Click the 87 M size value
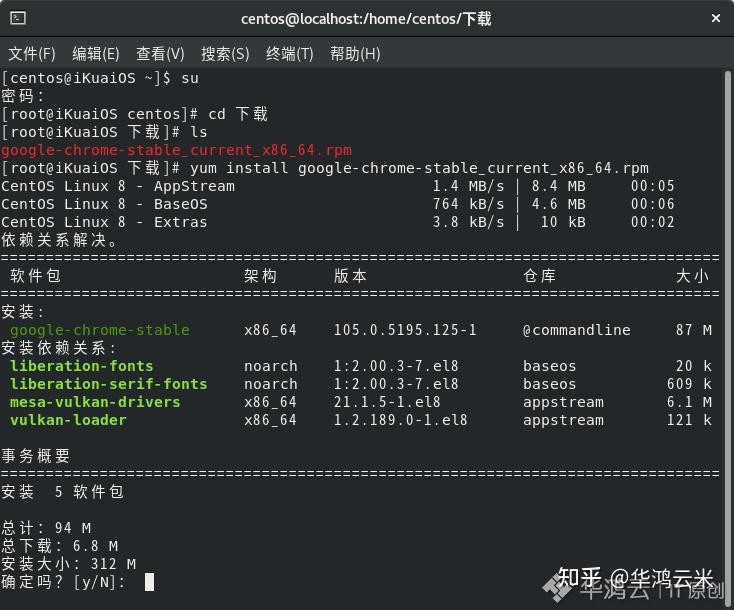This screenshot has width=734, height=610. (694, 330)
